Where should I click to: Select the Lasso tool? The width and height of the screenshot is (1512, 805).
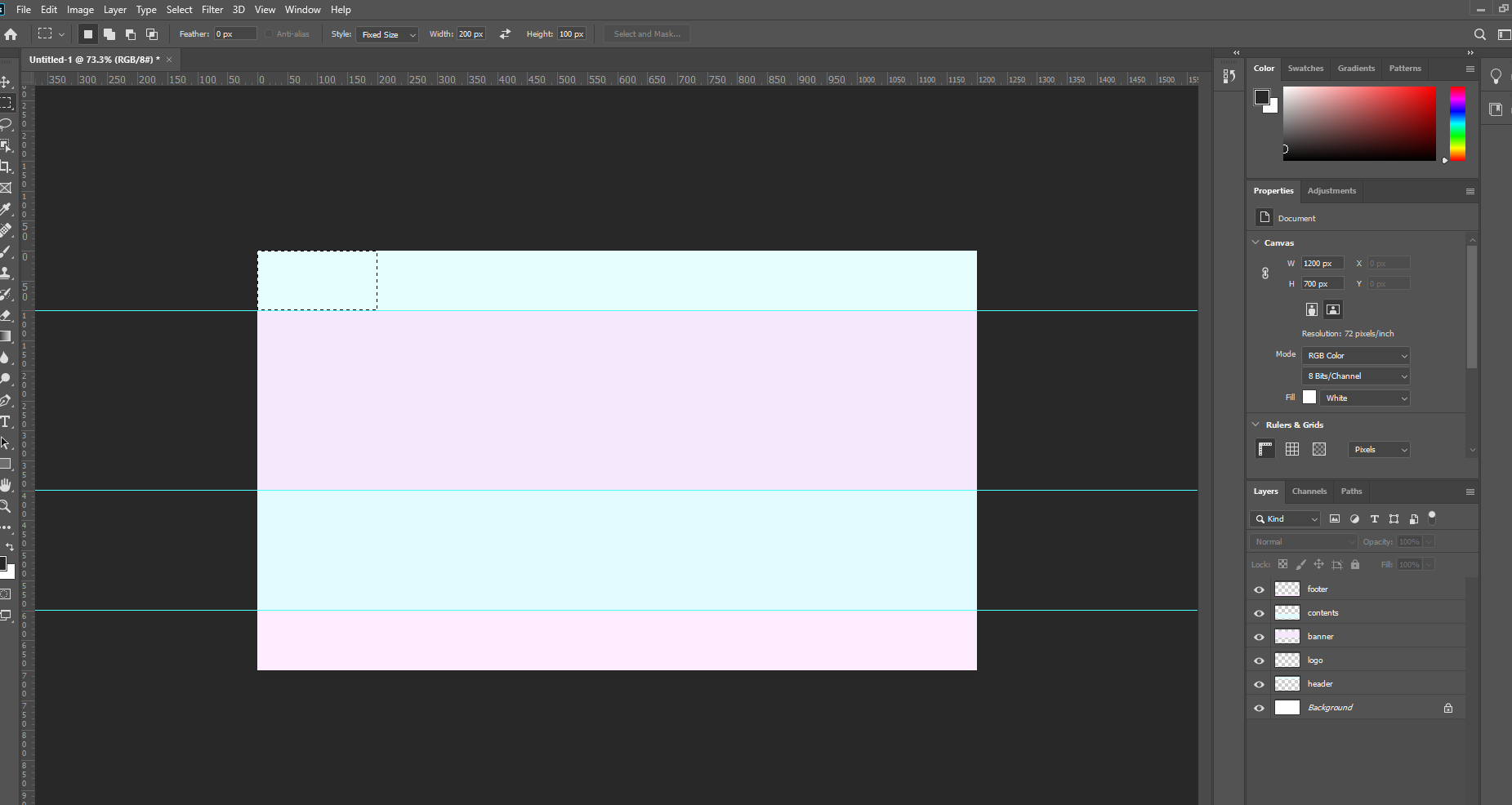(x=6, y=124)
